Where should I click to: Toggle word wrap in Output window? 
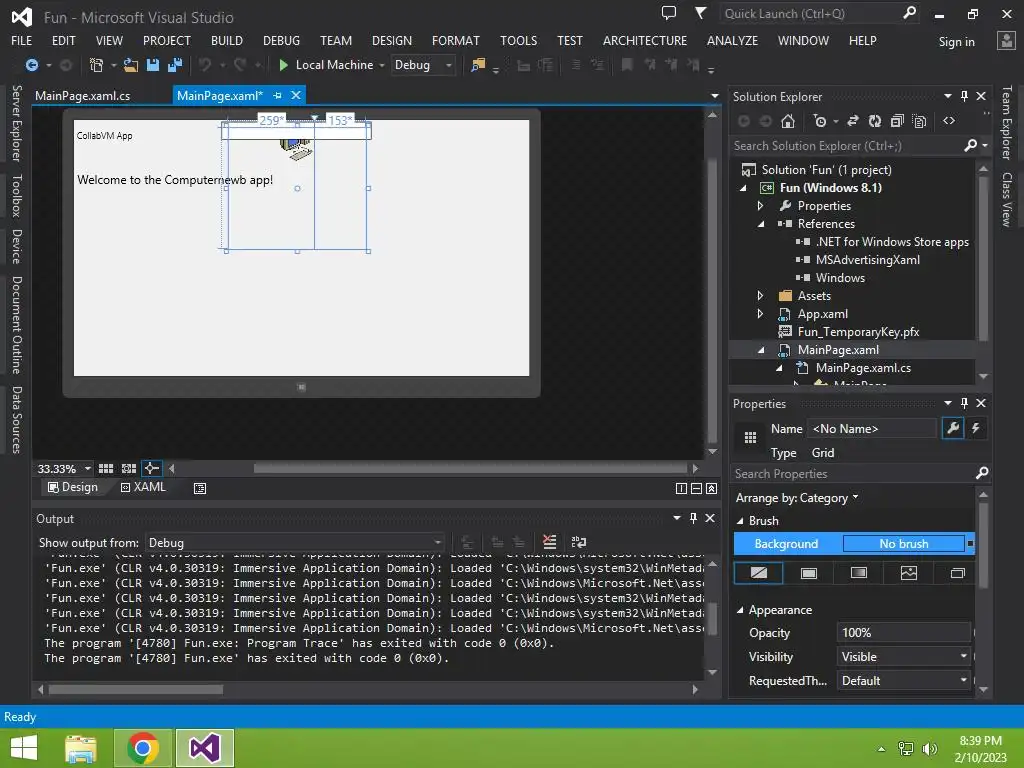coord(579,542)
